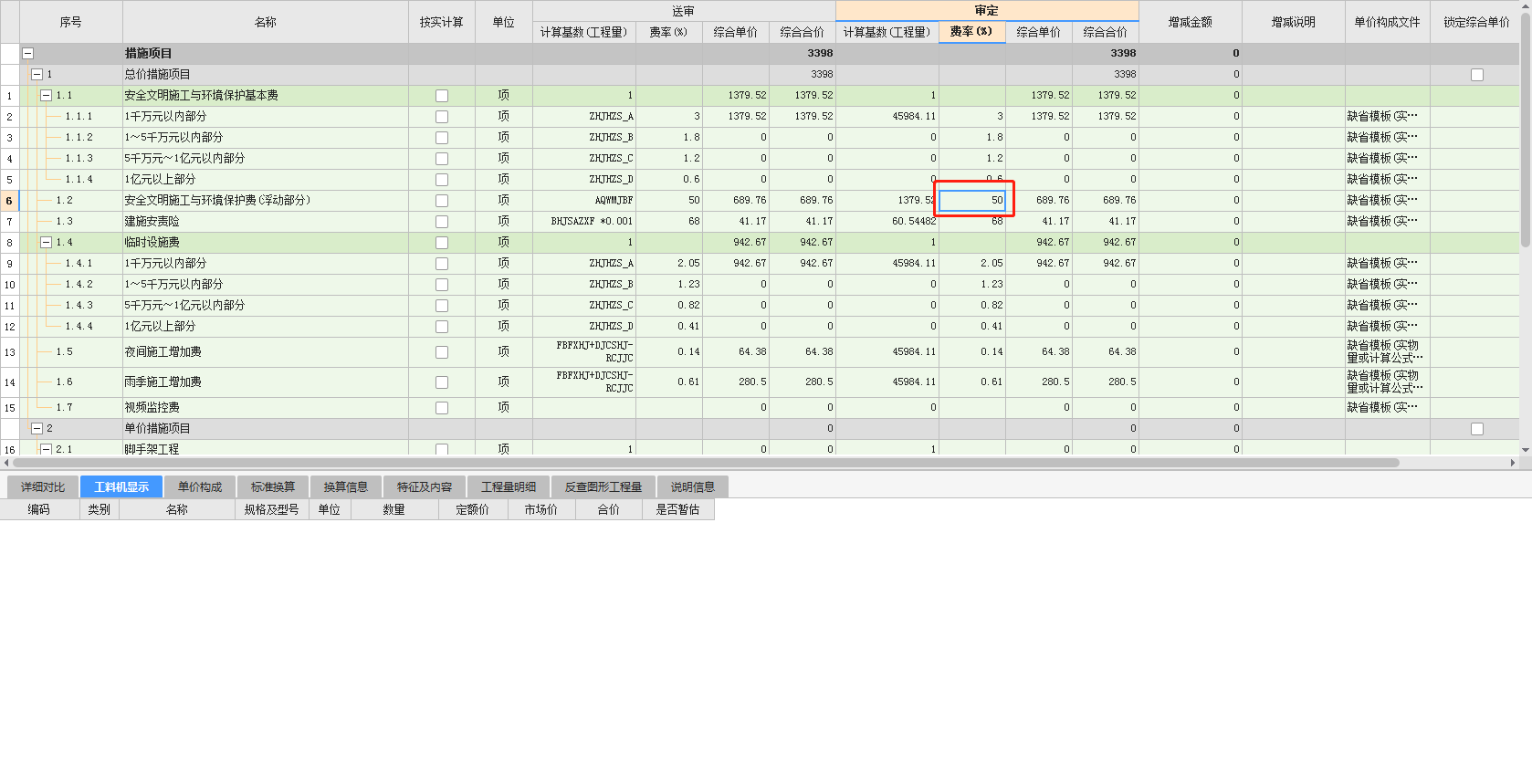Collapse row 1.4 临时设施费

(46, 243)
